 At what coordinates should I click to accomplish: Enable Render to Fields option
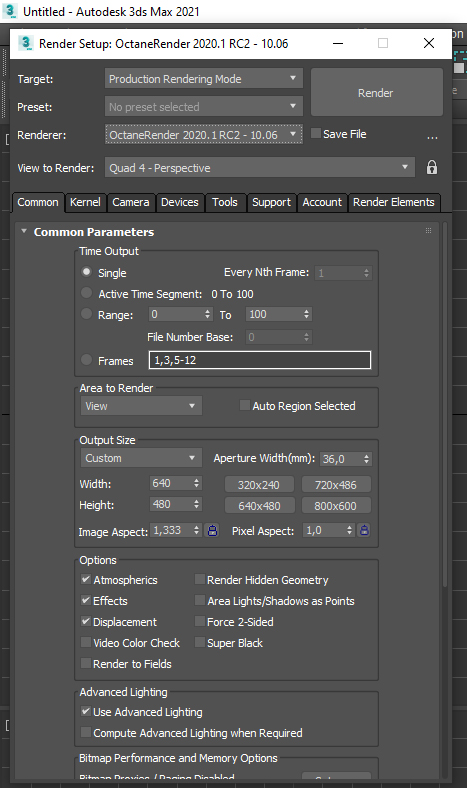click(x=86, y=664)
